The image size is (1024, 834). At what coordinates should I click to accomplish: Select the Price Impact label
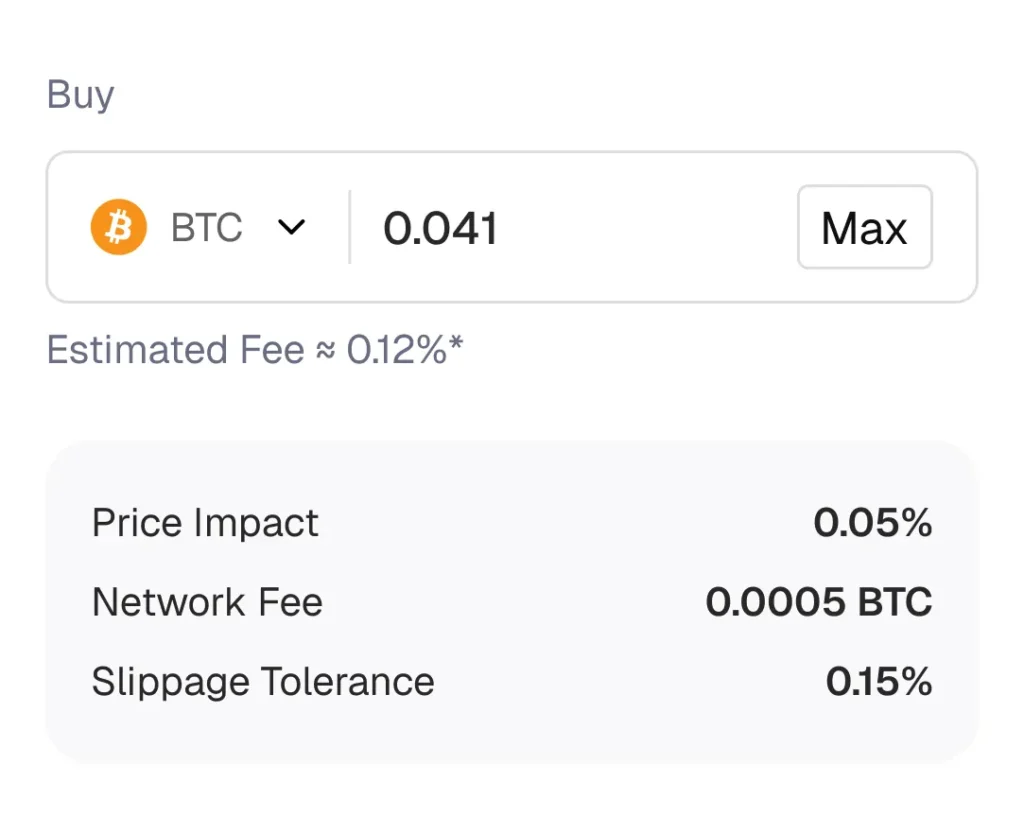click(x=205, y=522)
